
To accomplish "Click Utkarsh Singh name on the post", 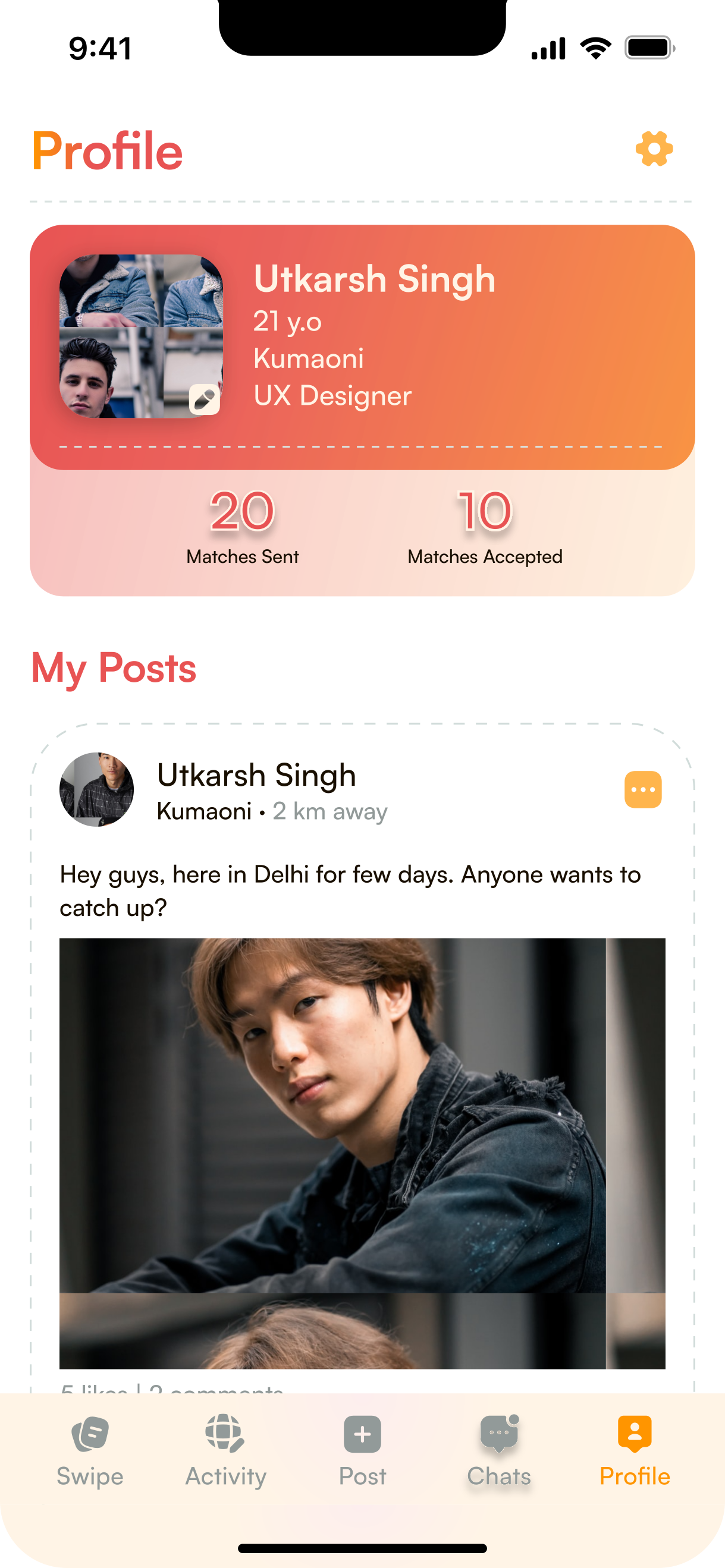I will coord(256,775).
